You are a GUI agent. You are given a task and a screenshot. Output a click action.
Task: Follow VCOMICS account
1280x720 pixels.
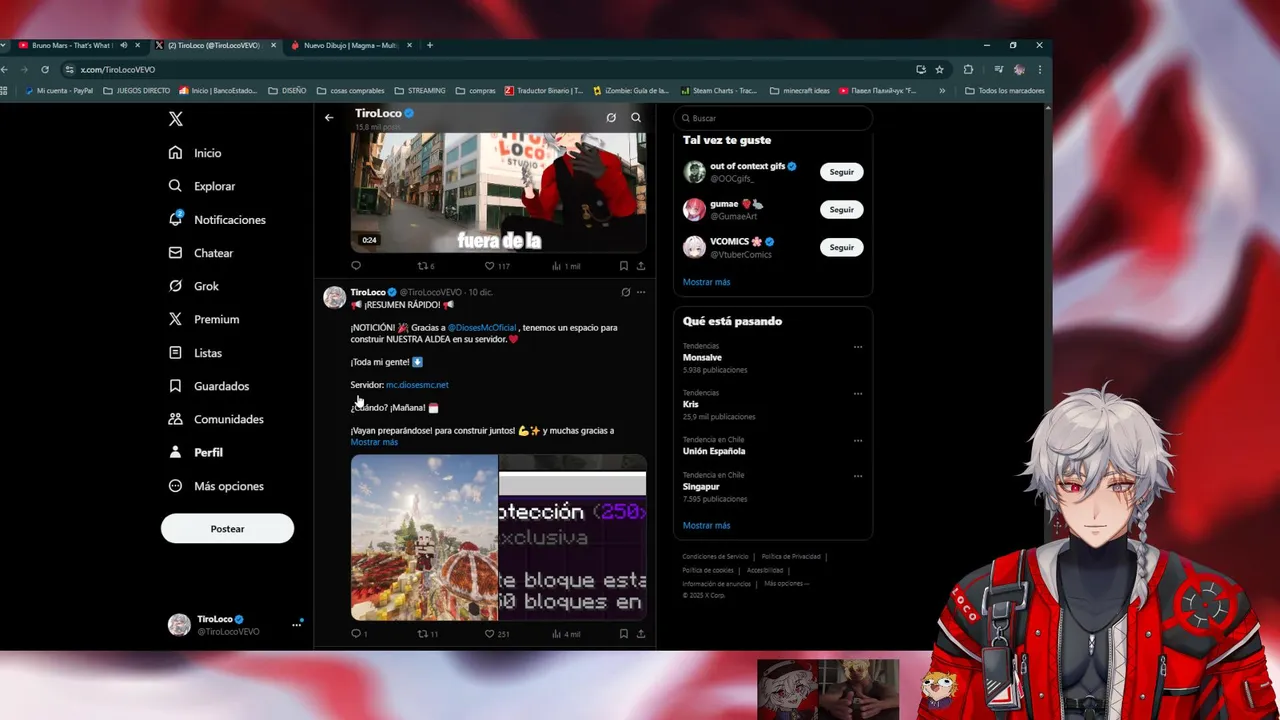842,247
